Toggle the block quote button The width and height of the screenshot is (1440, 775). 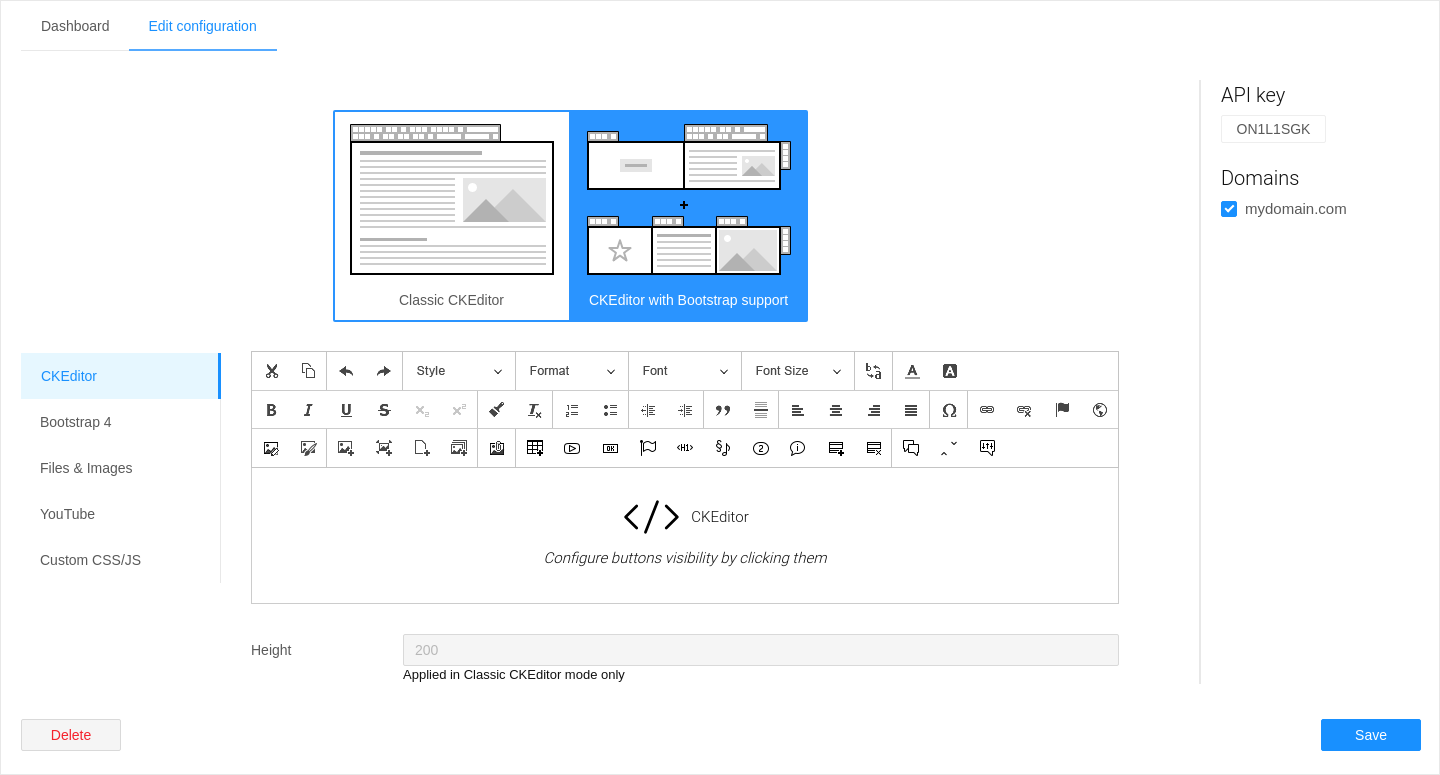[x=723, y=410]
